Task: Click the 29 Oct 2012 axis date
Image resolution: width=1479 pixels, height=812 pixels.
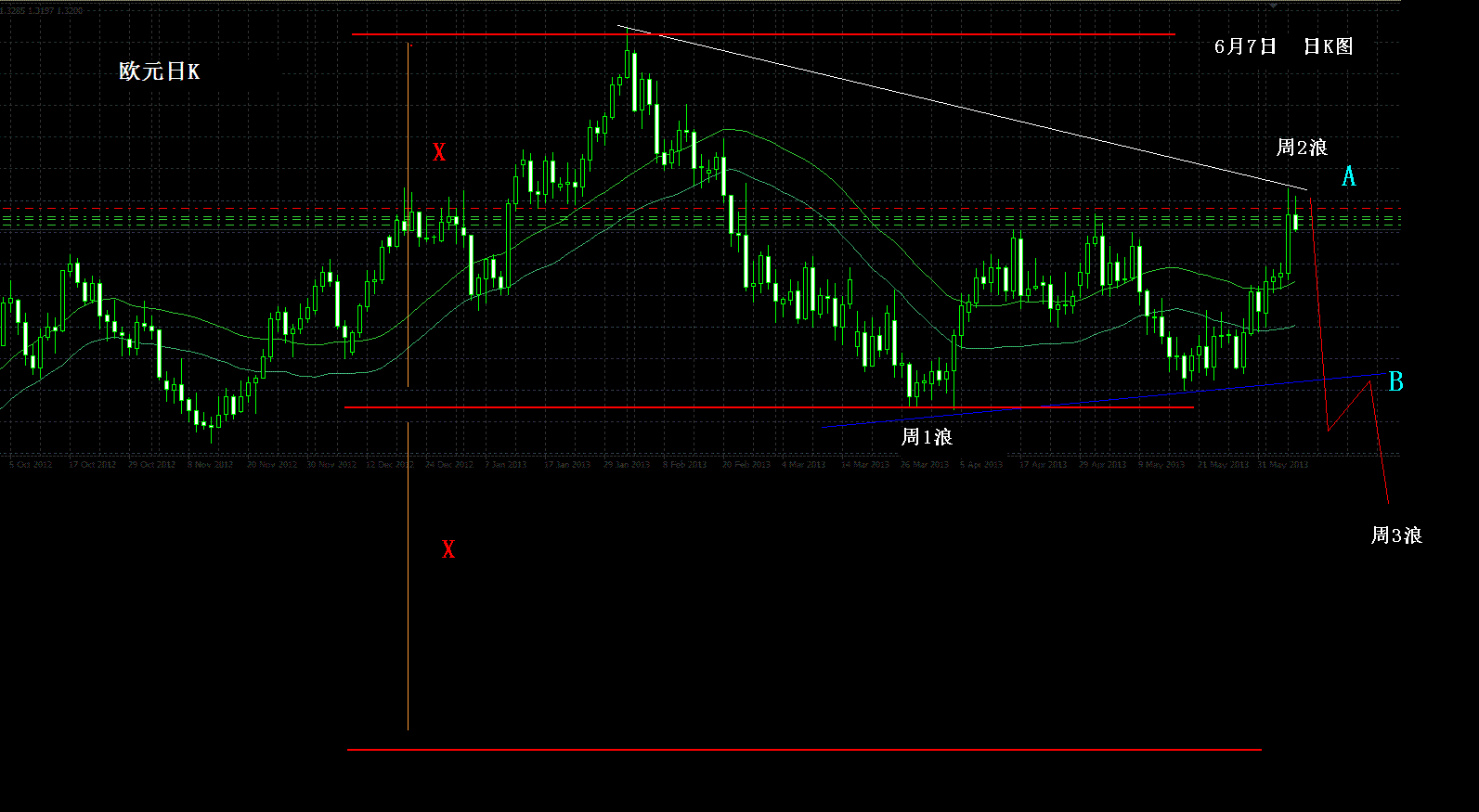Action: [151, 464]
